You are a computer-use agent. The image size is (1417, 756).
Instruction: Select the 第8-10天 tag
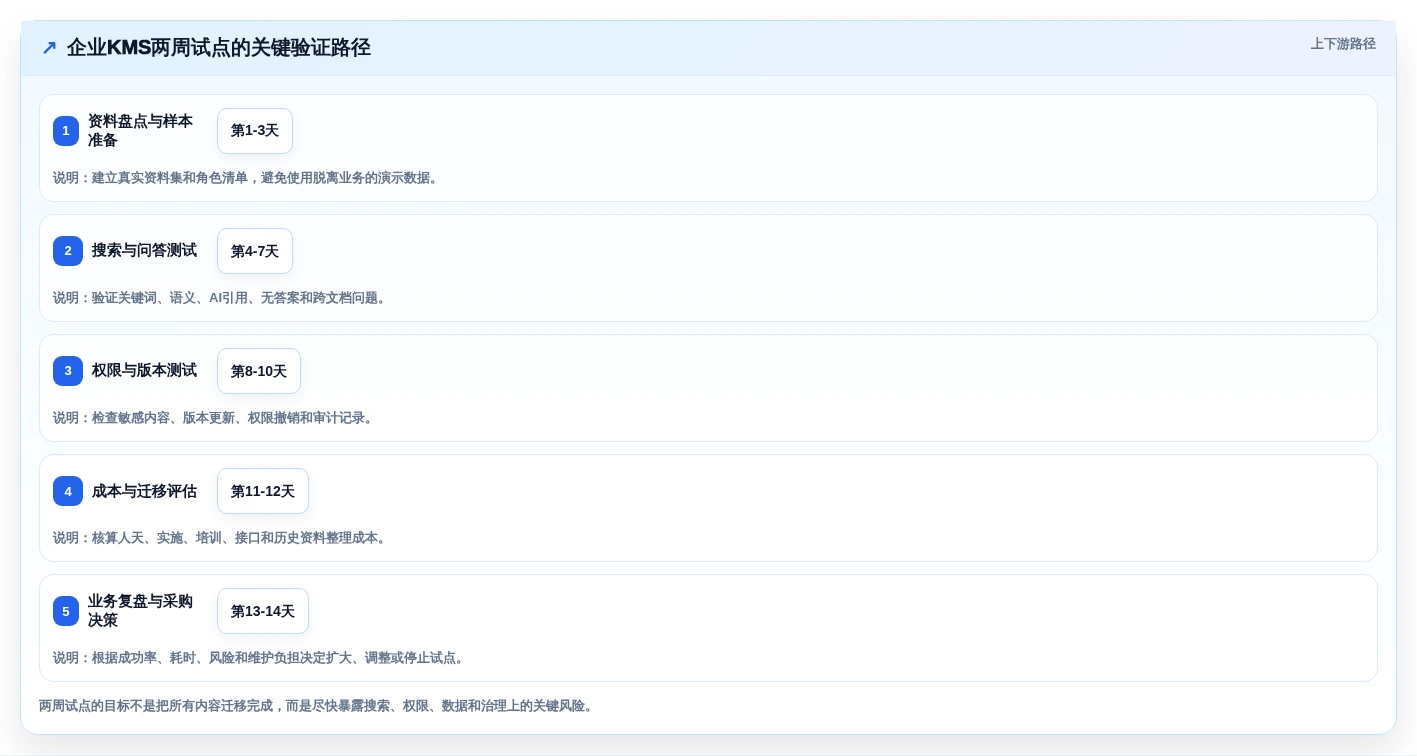[259, 371]
